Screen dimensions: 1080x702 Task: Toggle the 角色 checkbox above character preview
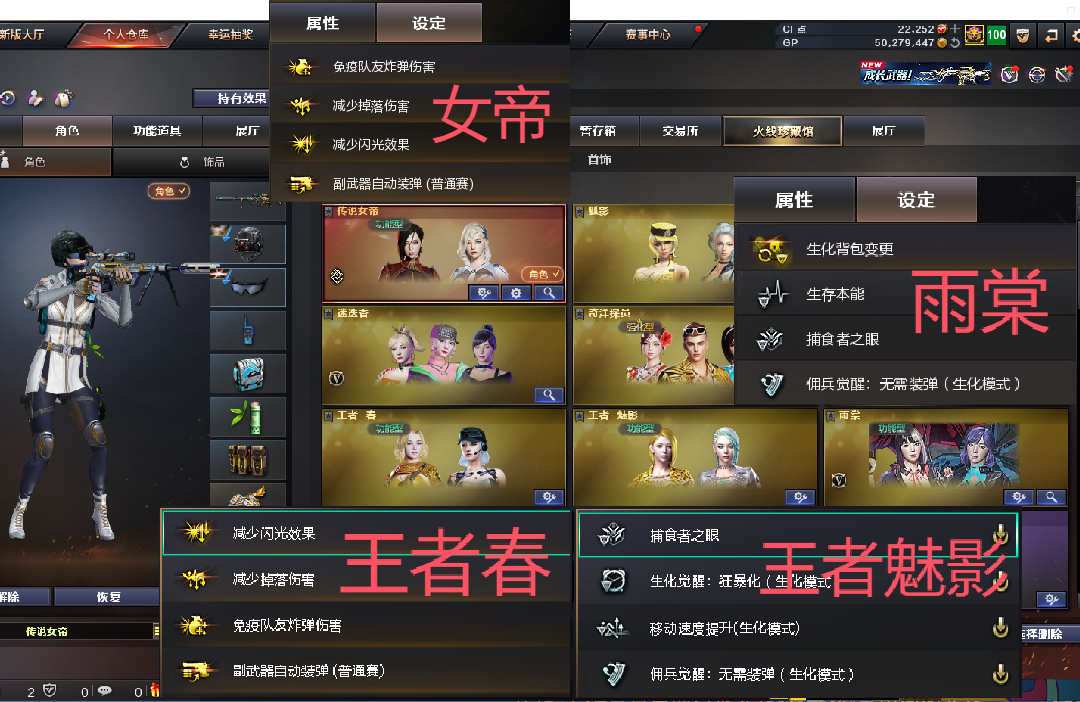click(x=169, y=191)
